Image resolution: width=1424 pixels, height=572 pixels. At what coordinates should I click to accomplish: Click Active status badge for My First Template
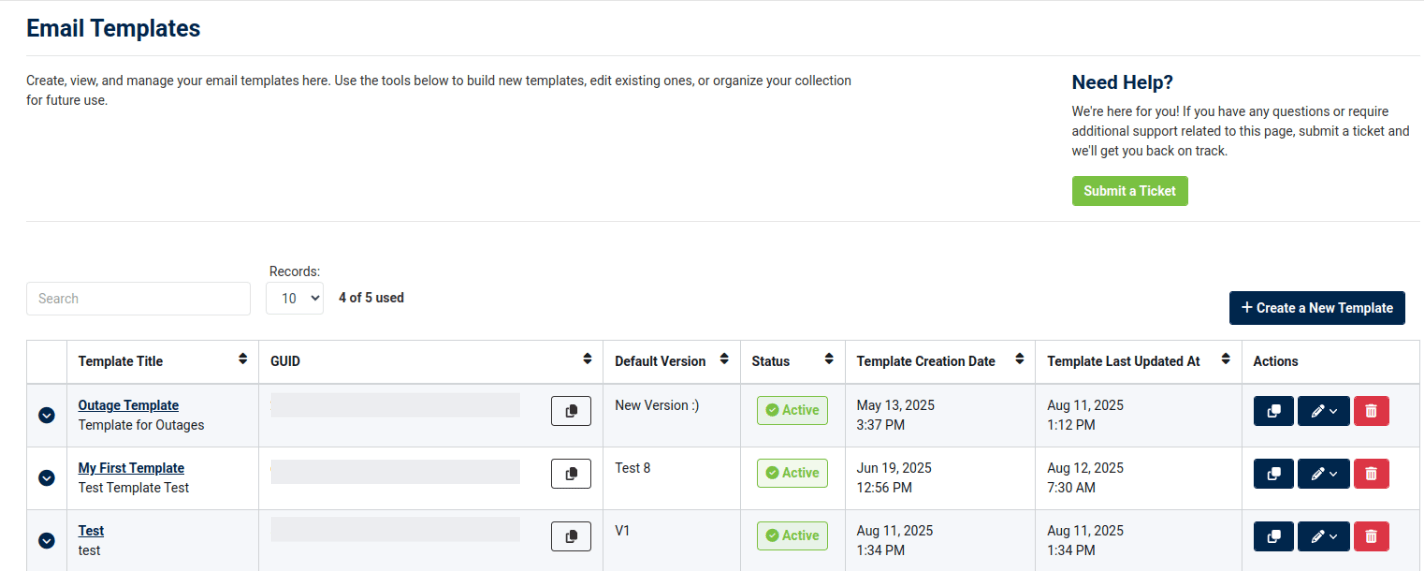click(792, 473)
